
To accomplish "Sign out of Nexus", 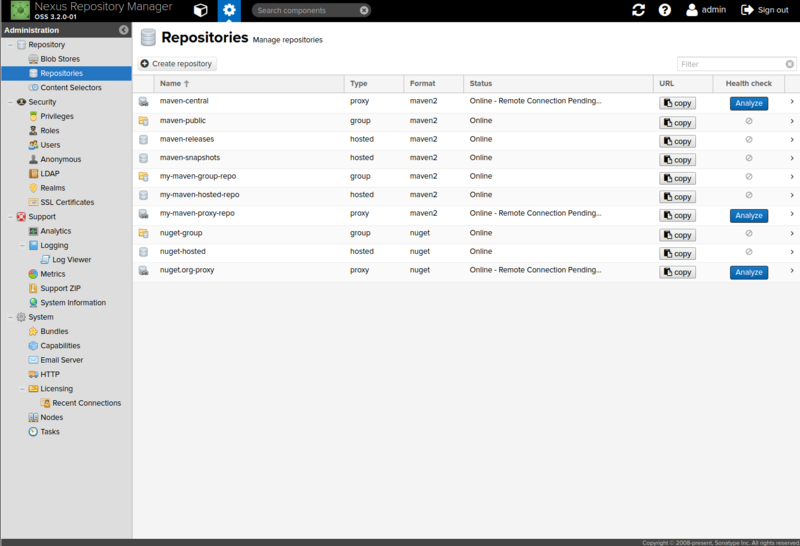I will tap(764, 10).
